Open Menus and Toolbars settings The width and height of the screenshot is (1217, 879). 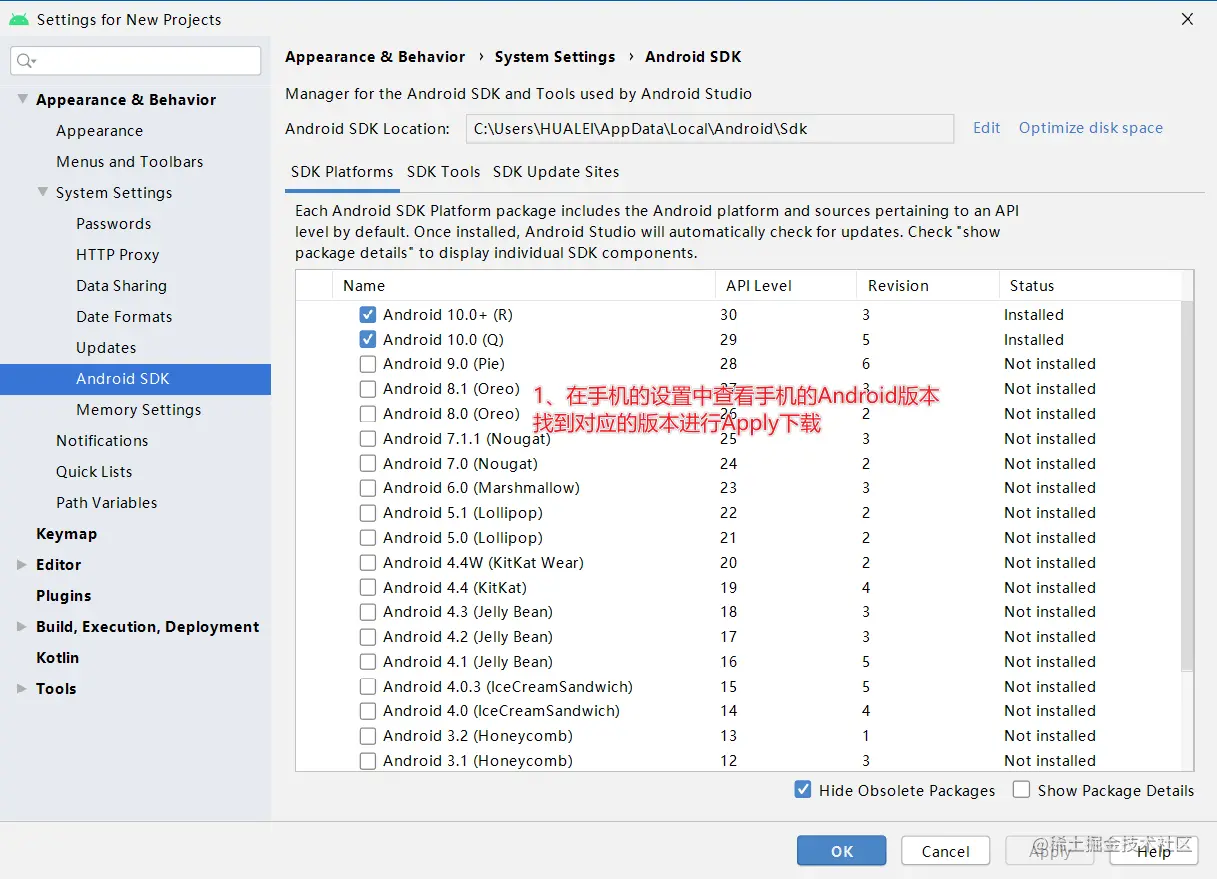129,161
